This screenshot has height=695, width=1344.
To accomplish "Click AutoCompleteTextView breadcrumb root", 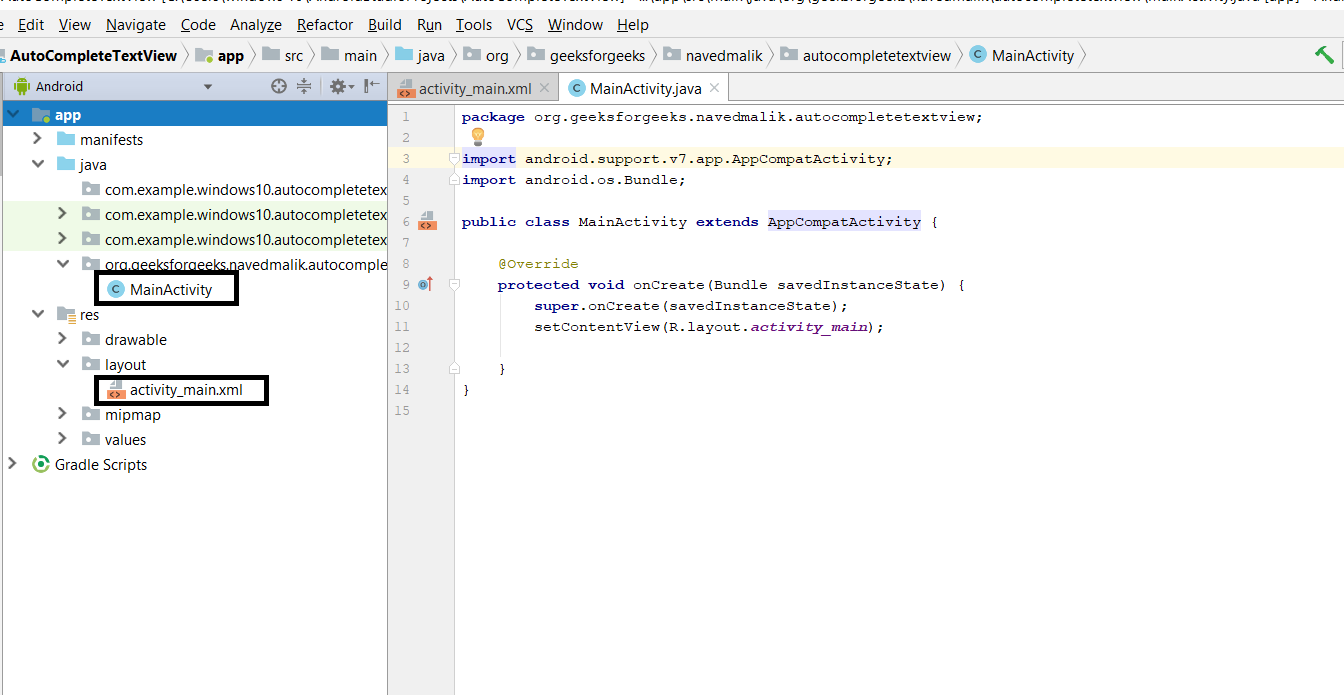I will pyautogui.click(x=93, y=55).
